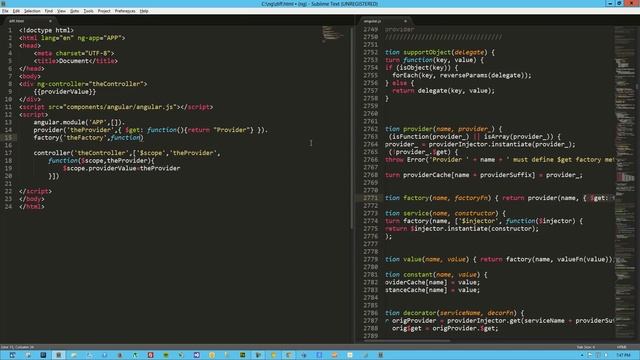The image size is (640, 360).
Task: Click the first taskbar icon at far left
Action: pos(12,355)
